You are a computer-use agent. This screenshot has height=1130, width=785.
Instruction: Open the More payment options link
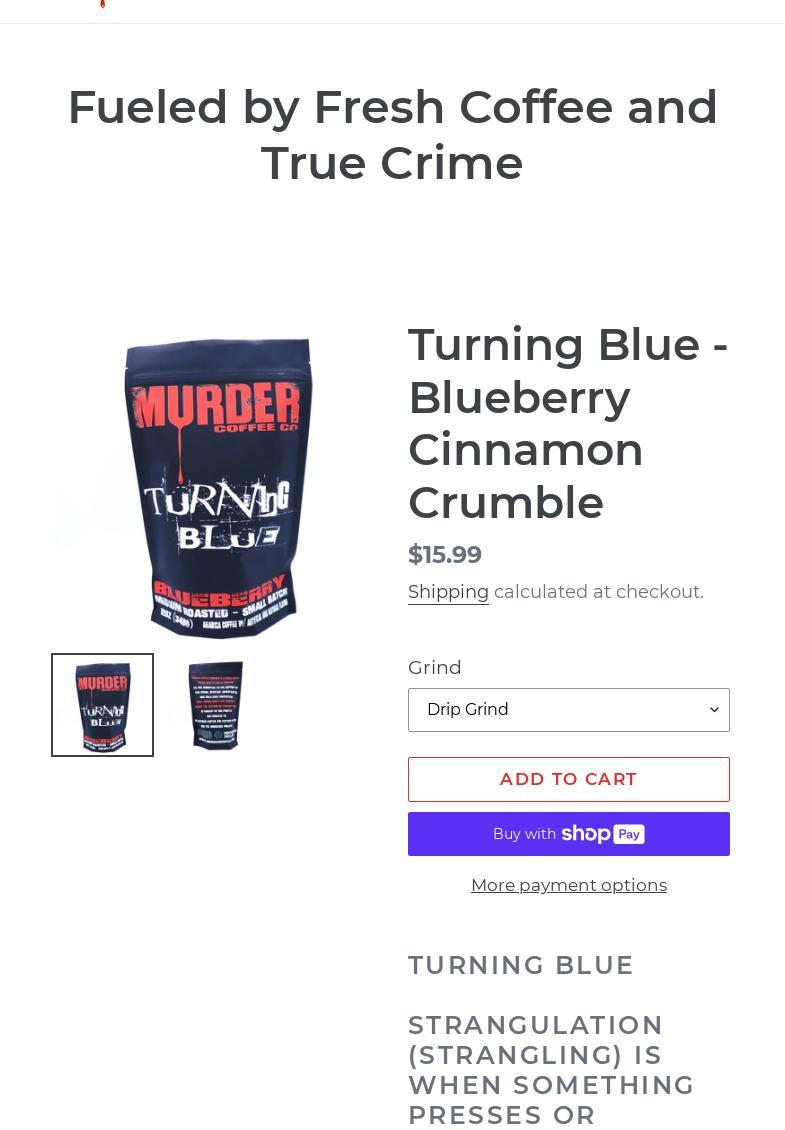tap(569, 885)
